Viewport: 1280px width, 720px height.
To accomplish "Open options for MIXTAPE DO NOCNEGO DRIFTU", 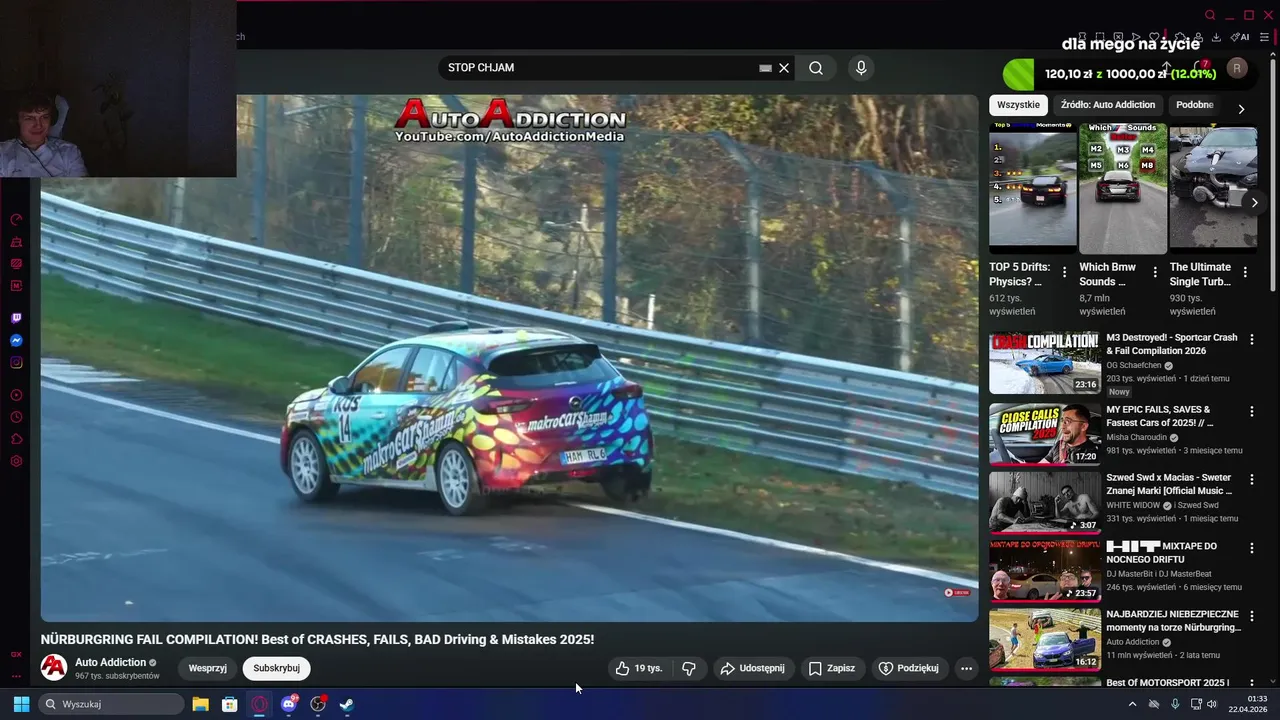I will pos(1251,548).
